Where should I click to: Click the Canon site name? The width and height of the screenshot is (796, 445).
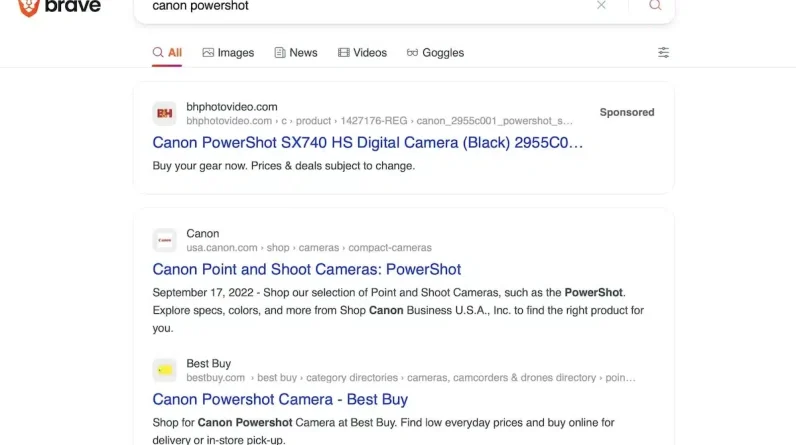tap(203, 233)
